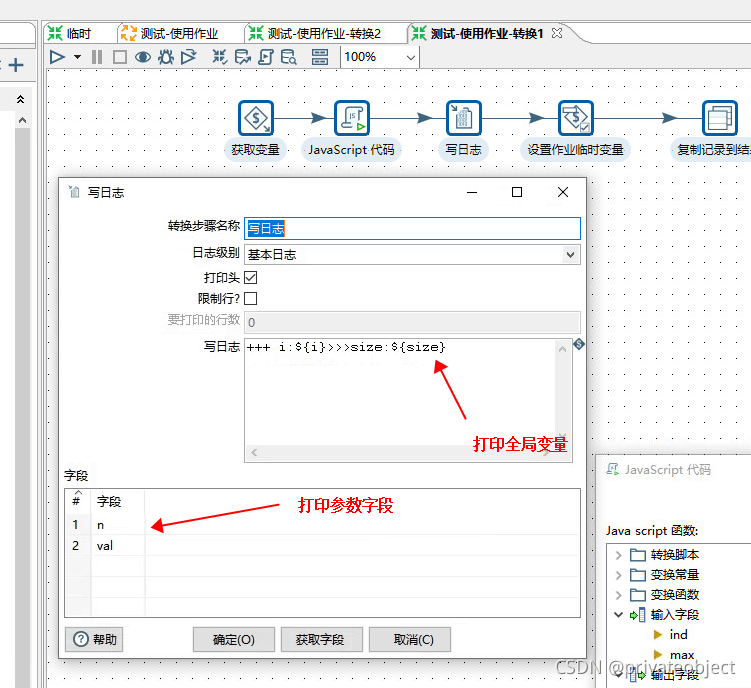Click into the 写日志 message text area
Image resolution: width=751 pixels, height=688 pixels.
pos(400,392)
